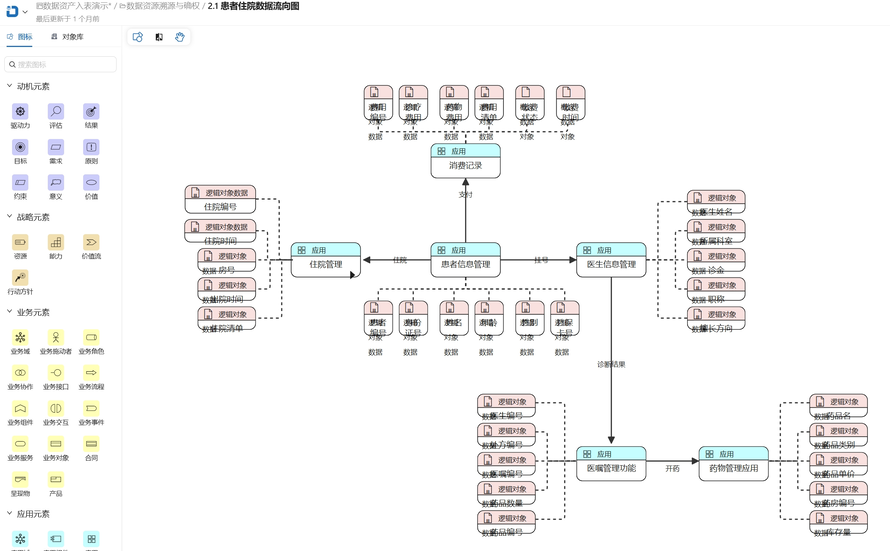Image resolution: width=890 pixels, height=551 pixels.
Task: Select the 业务角色 business element icon
Action: pyautogui.click(x=91, y=338)
